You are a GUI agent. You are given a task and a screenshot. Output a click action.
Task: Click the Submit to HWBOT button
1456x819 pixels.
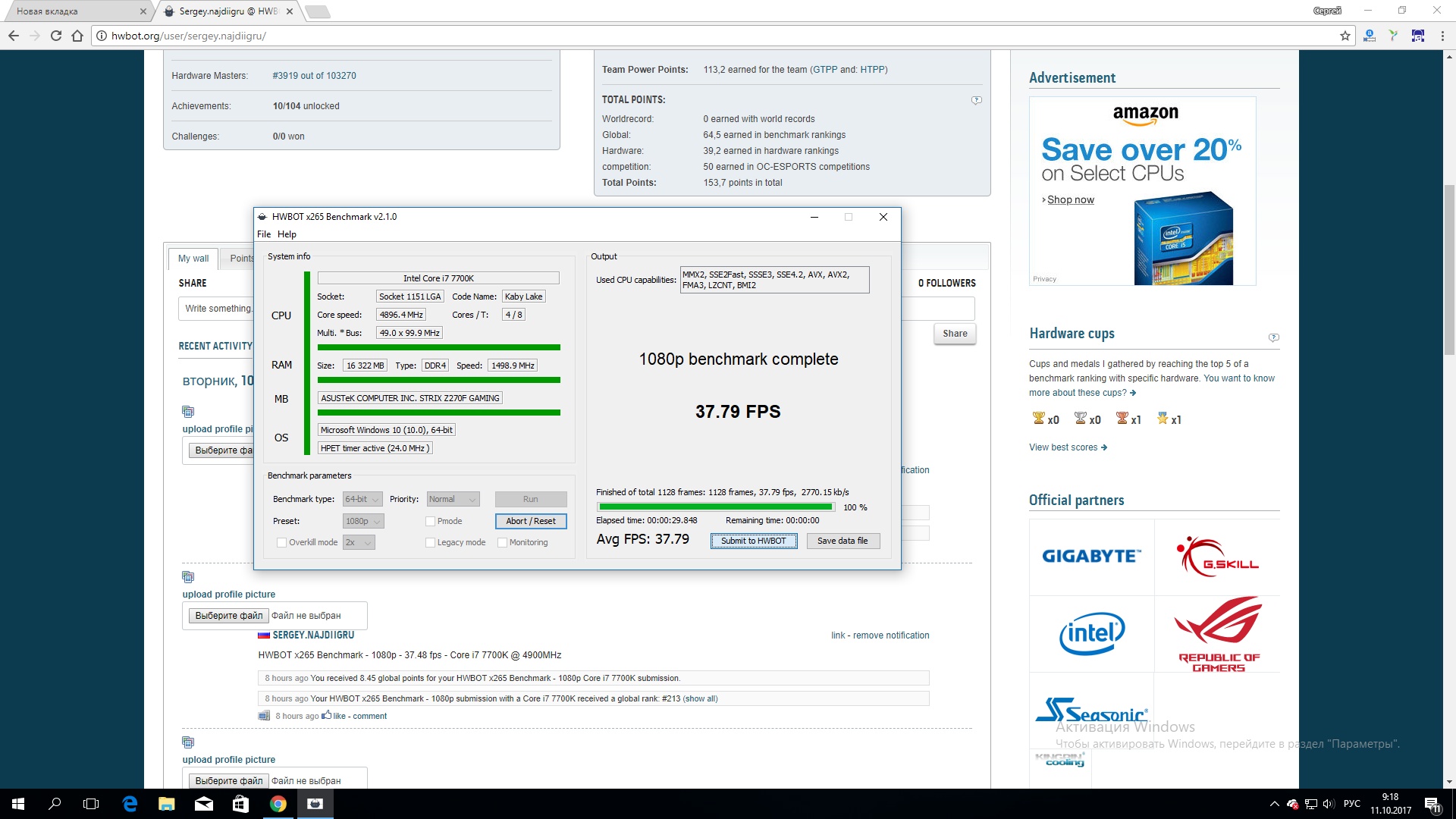(754, 541)
